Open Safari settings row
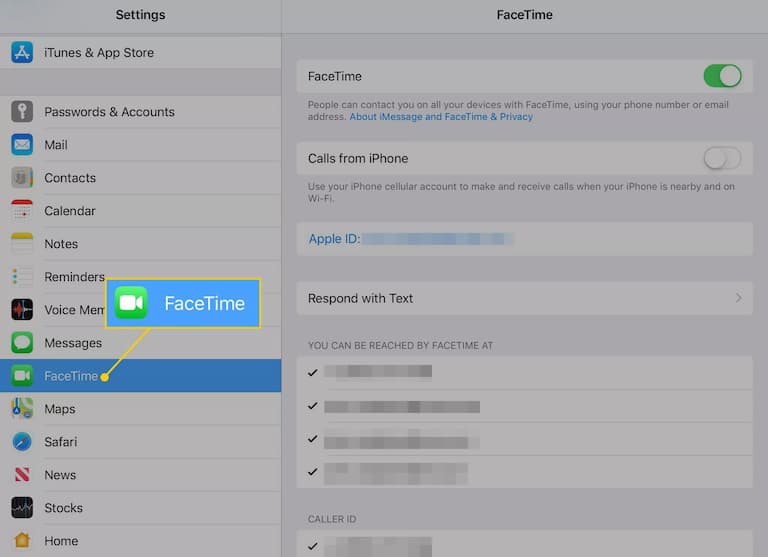Screen dimensions: 768x557 (x=141, y=442)
